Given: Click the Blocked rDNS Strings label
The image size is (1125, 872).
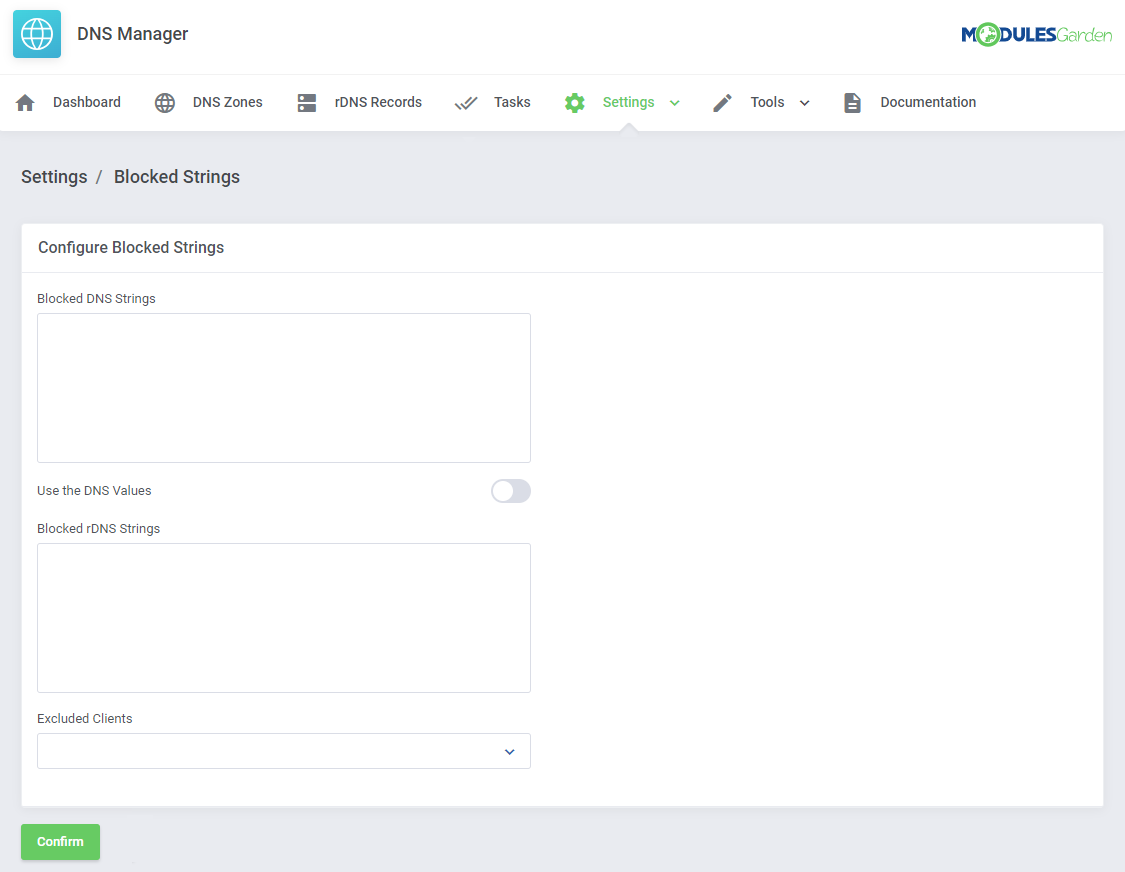Looking at the screenshot, I should click(98, 529).
